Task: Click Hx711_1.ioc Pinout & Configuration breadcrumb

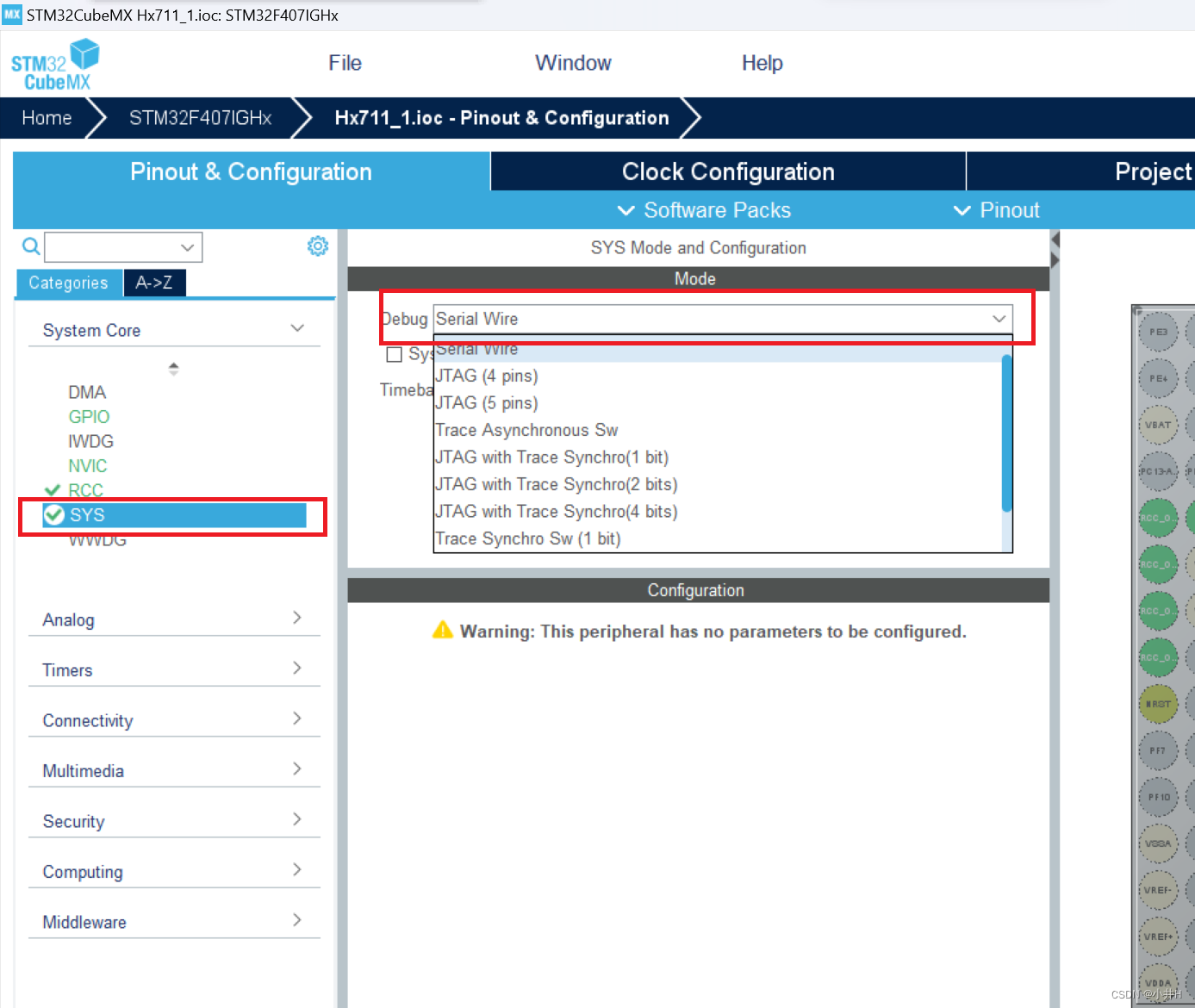Action: click(x=501, y=118)
